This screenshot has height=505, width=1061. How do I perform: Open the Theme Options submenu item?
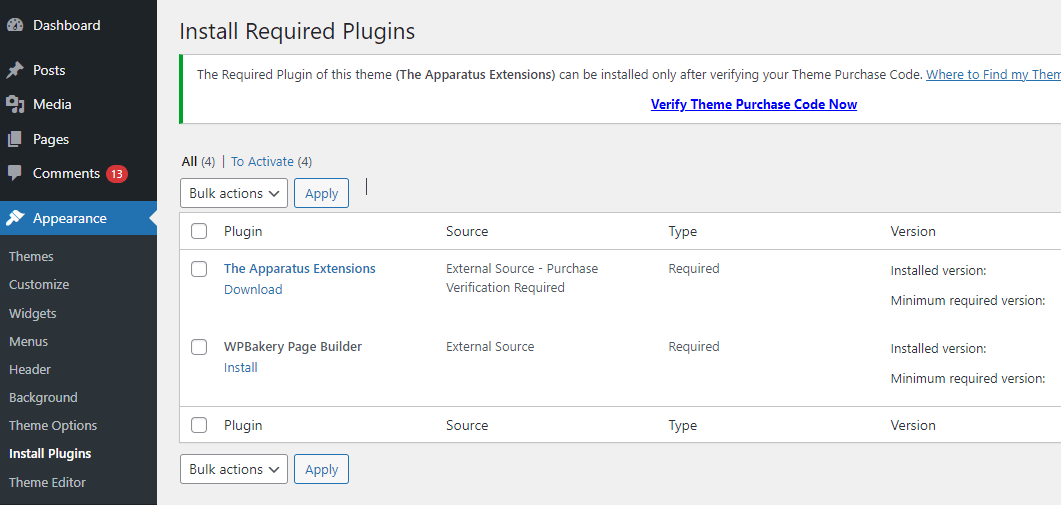click(x=53, y=425)
